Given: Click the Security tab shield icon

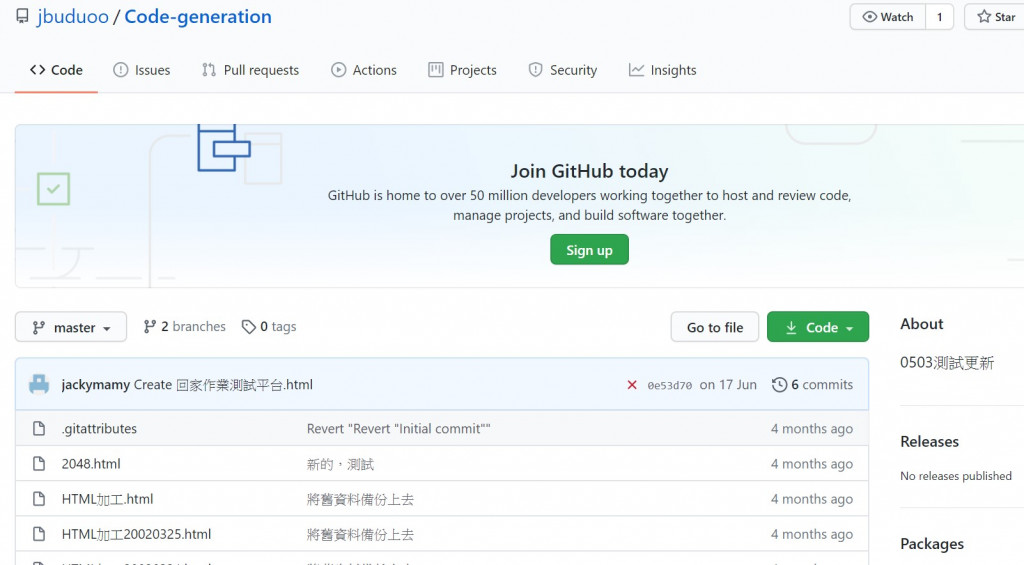Looking at the screenshot, I should 536,70.
